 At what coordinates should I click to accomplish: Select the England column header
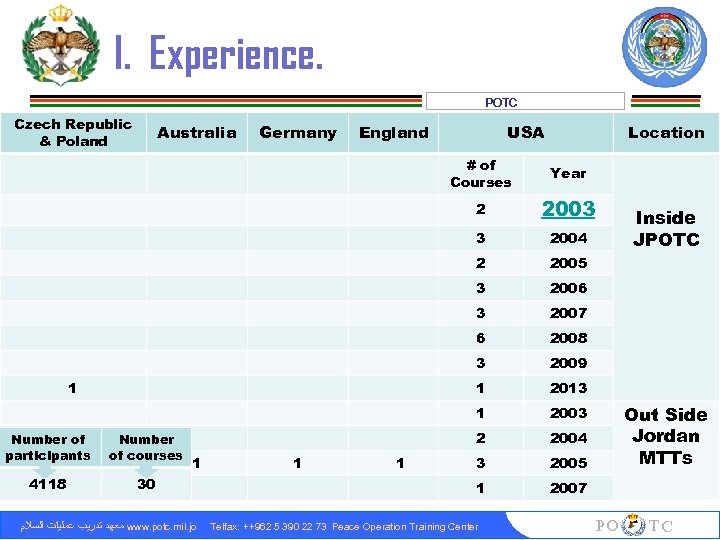pos(394,133)
